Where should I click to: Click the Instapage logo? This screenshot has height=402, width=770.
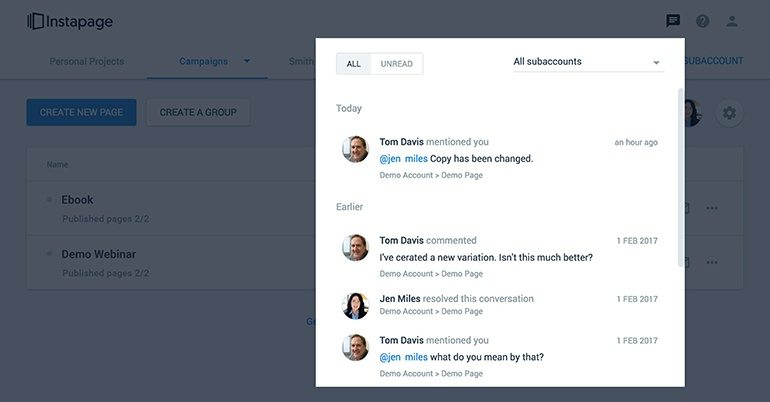tap(70, 22)
